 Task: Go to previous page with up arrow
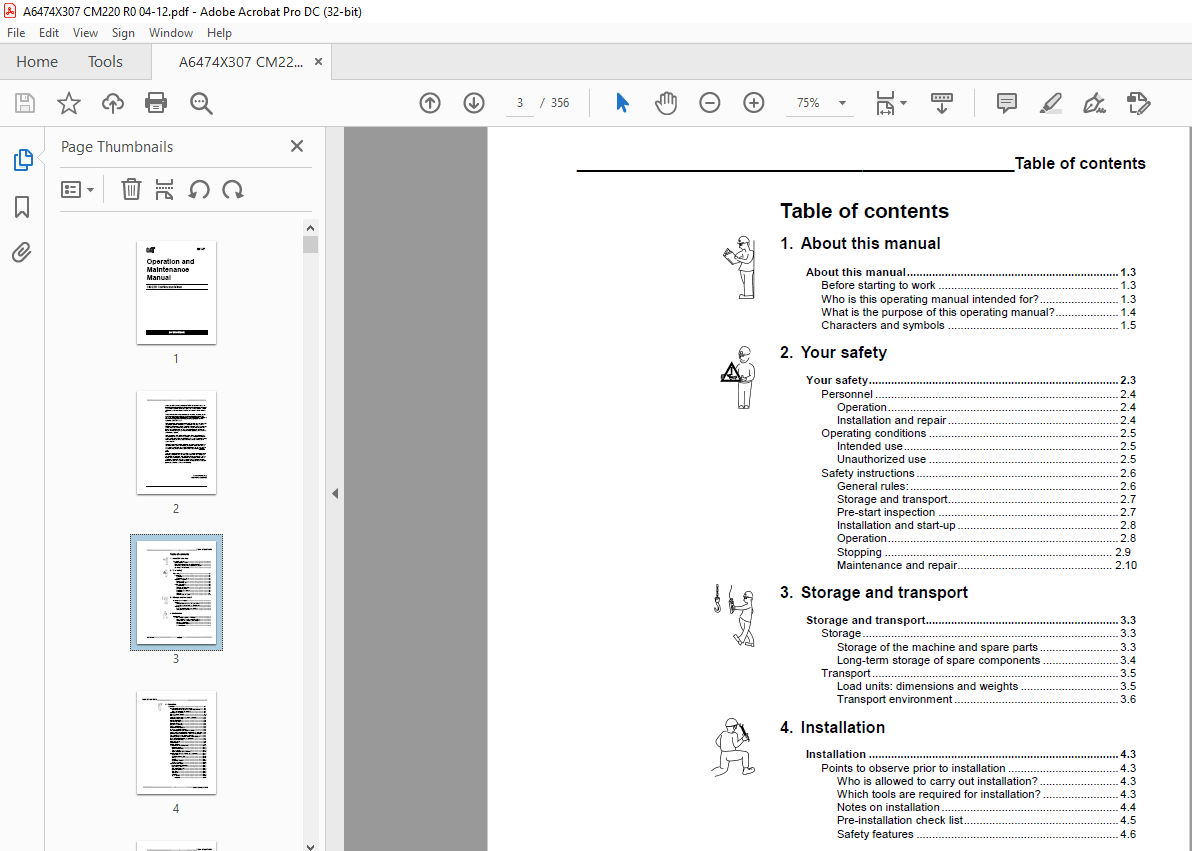(x=430, y=103)
